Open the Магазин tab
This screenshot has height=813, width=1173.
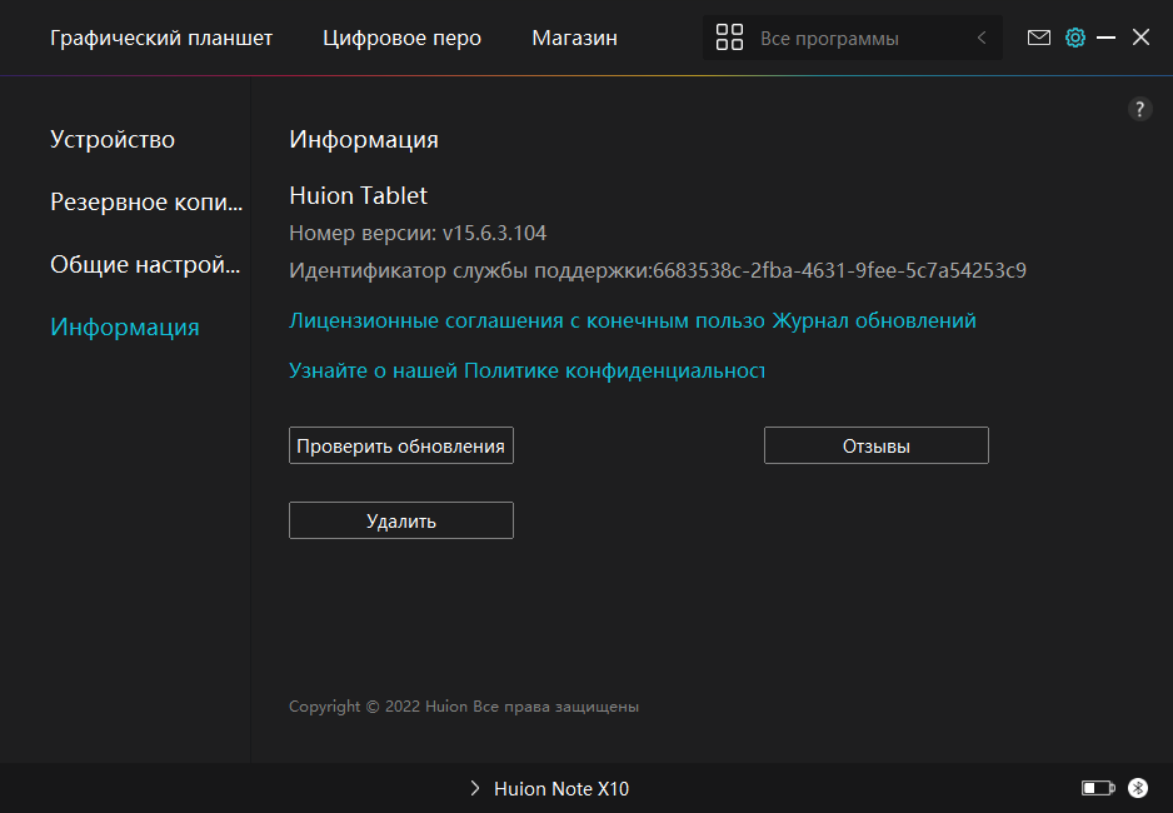575,37
